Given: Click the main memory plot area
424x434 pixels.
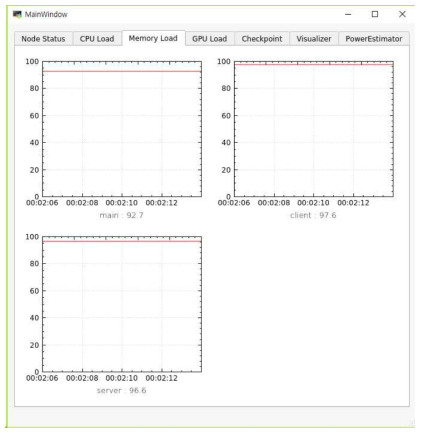Looking at the screenshot, I should [122, 129].
